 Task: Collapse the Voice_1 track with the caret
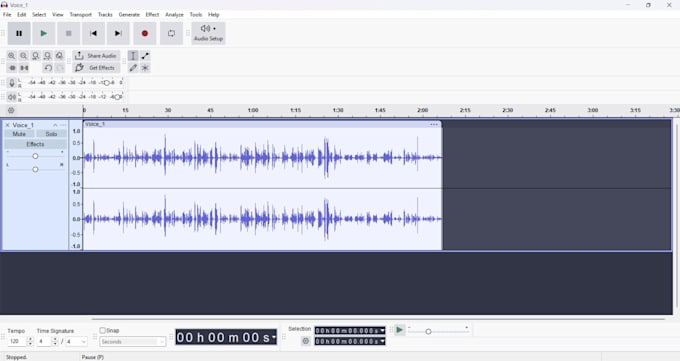pos(55,125)
